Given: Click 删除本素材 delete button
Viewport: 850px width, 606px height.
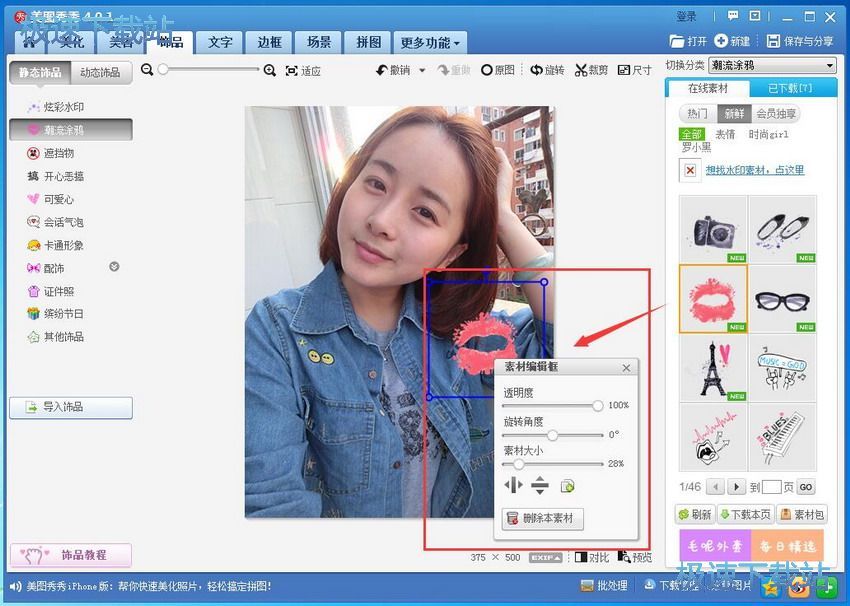Looking at the screenshot, I should pyautogui.click(x=543, y=518).
